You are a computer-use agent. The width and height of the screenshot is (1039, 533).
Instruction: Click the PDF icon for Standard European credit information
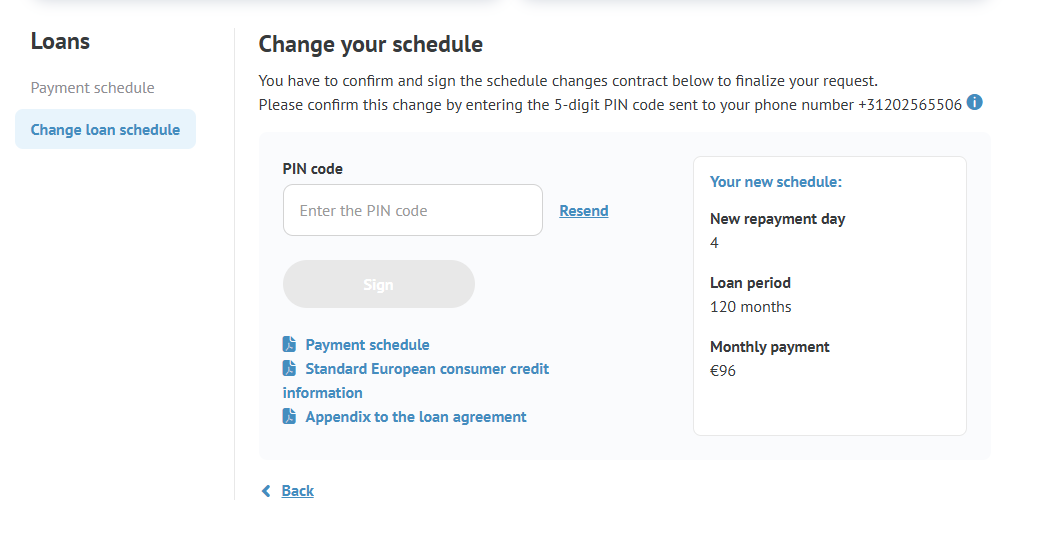coord(289,369)
